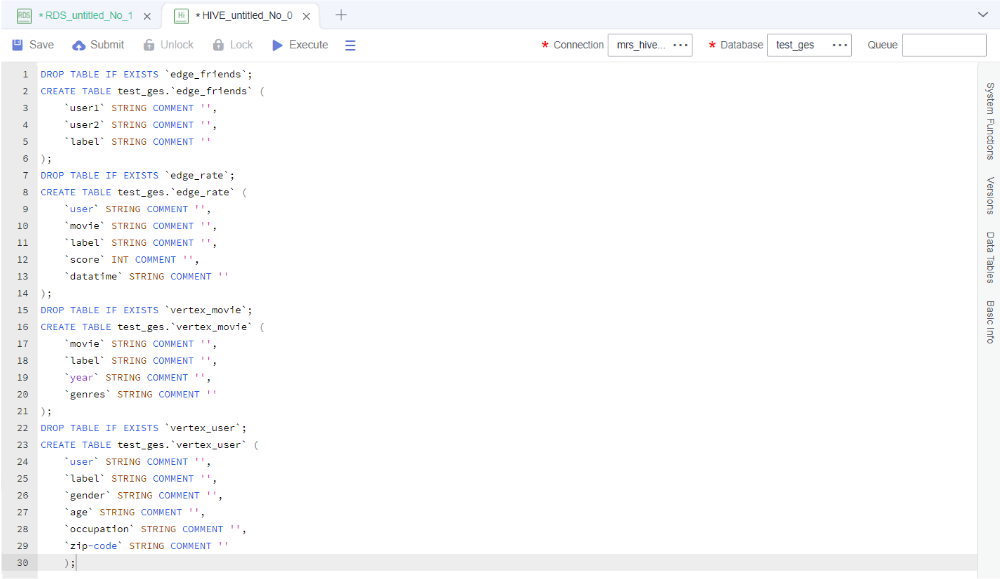This screenshot has width=1000, height=579.
Task: Click the text "`datatime` STRING COMMENT ''"
Action: (x=146, y=277)
